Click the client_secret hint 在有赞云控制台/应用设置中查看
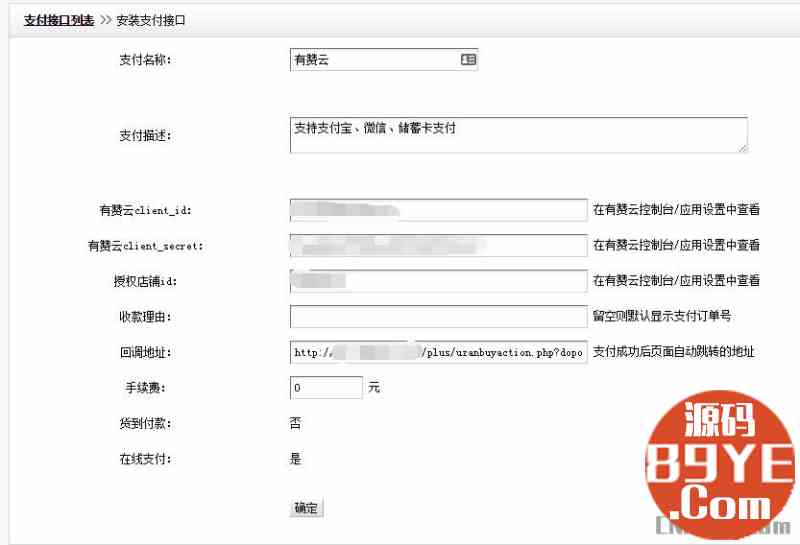800x545 pixels. pyautogui.click(x=676, y=245)
